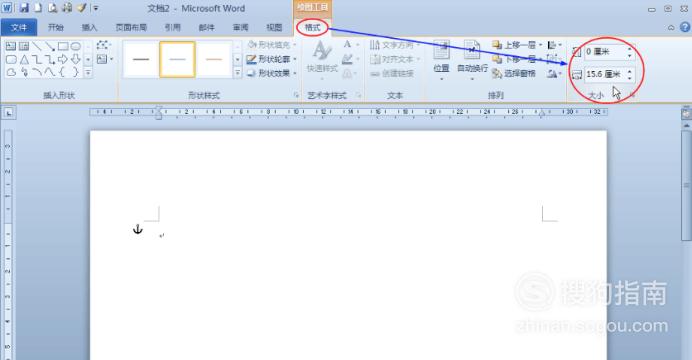Switch to the 插入 (Insert) tab
692x360 pixels.
[x=89, y=27]
